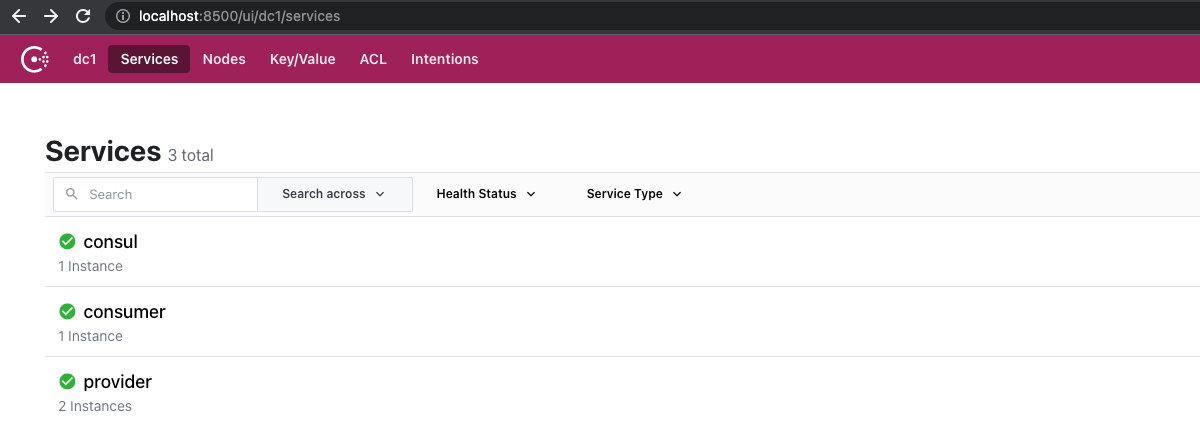1200x426 pixels.
Task: Expand the Search across dropdown
Action: 335,194
